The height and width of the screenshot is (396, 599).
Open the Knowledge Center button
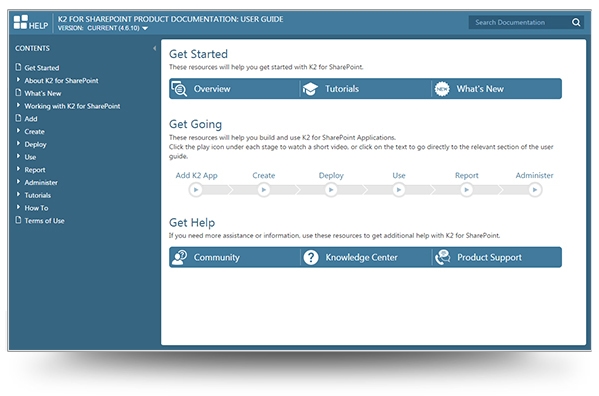pyautogui.click(x=366, y=257)
